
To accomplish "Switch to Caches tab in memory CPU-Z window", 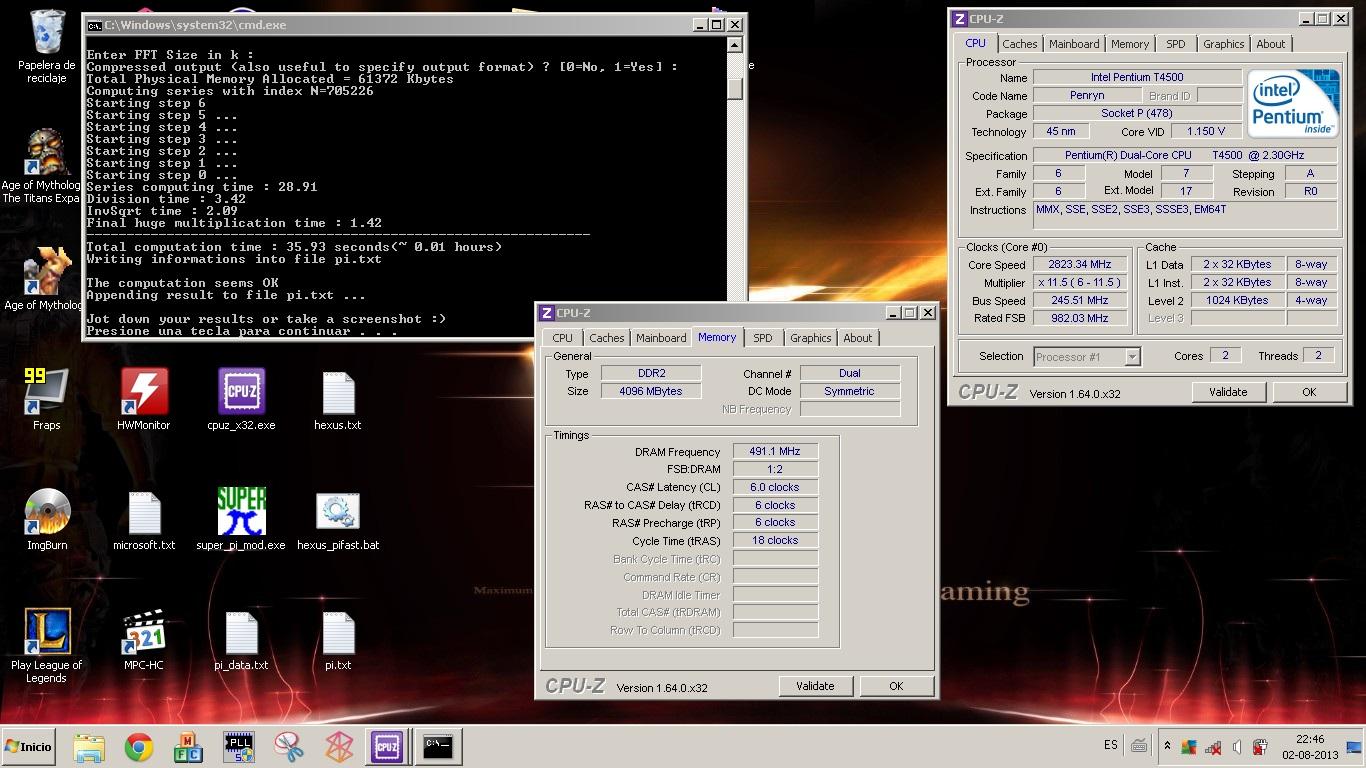I will click(607, 338).
